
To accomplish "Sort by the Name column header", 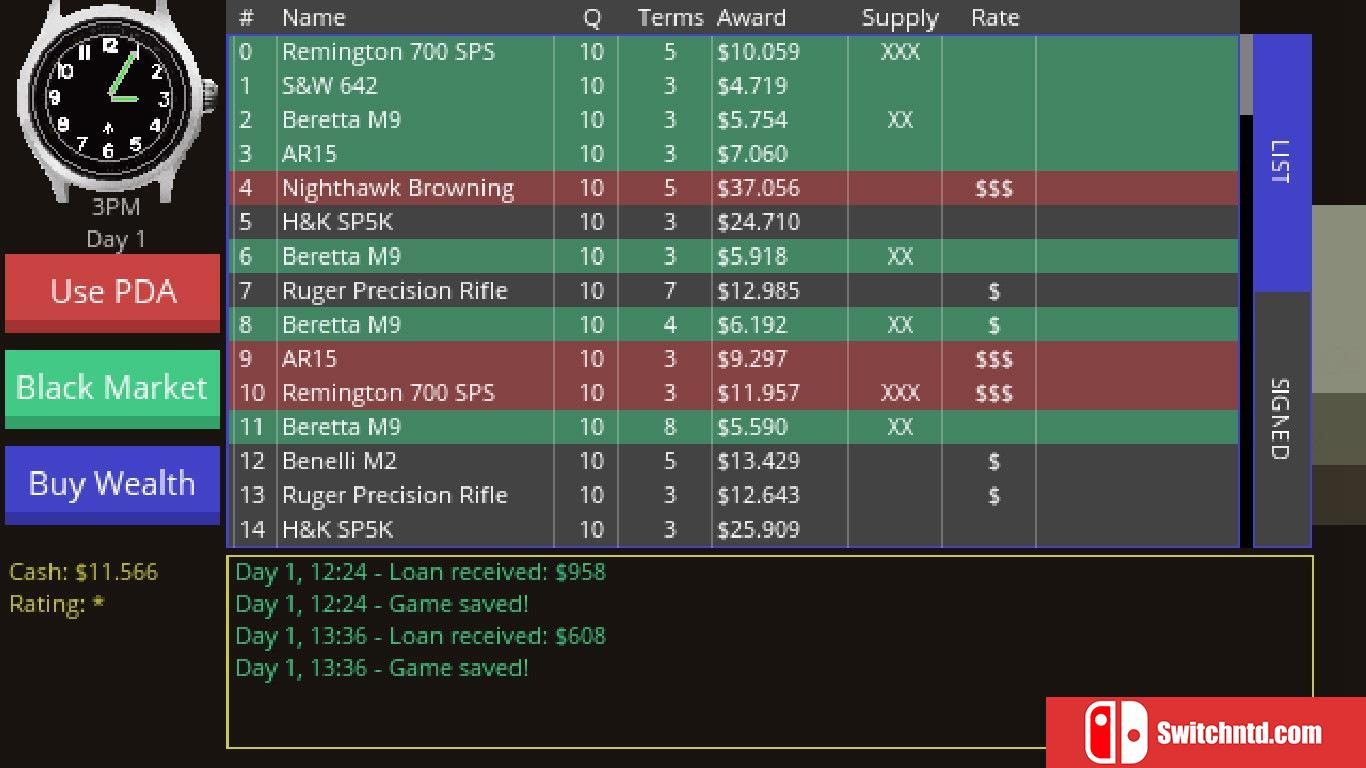I will click(x=313, y=18).
